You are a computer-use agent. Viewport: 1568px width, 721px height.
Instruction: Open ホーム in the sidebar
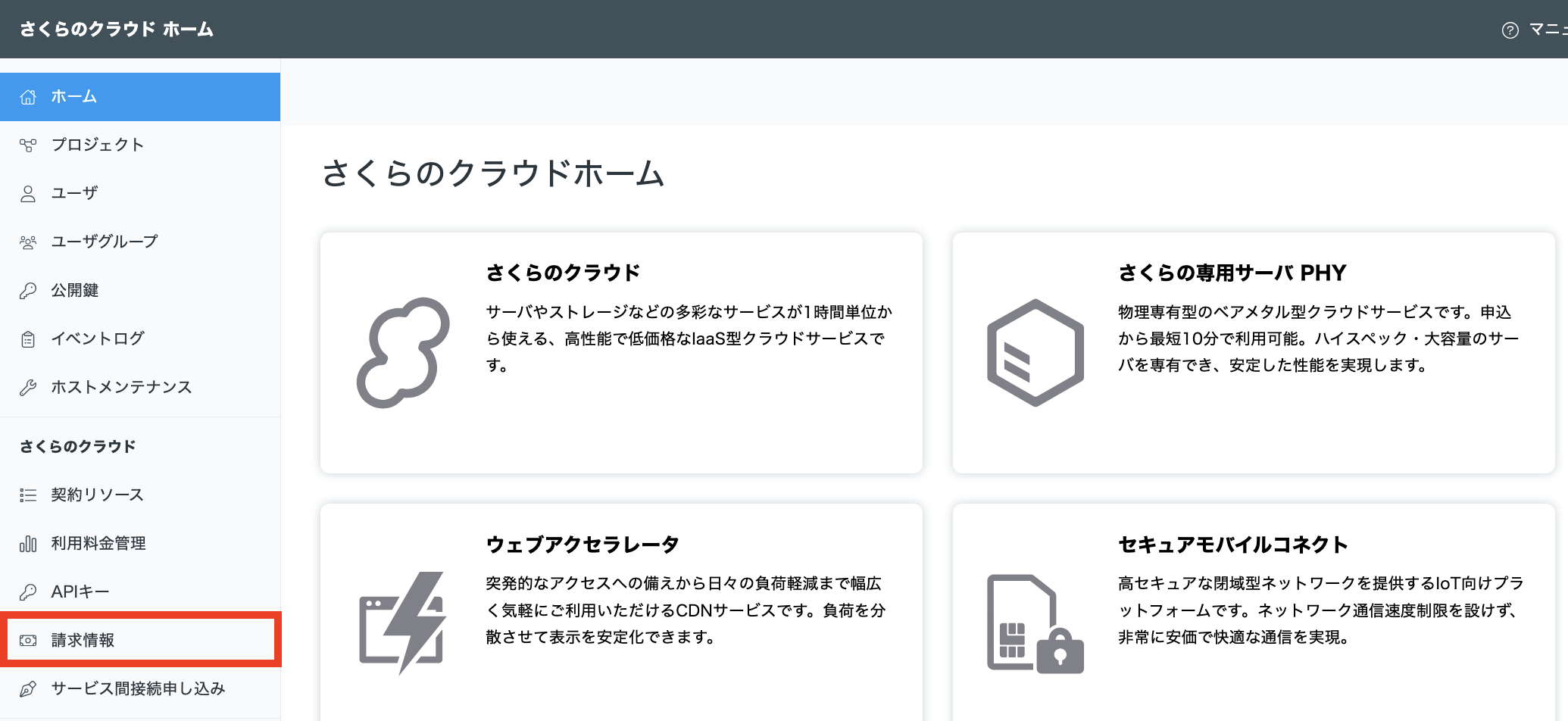point(140,97)
